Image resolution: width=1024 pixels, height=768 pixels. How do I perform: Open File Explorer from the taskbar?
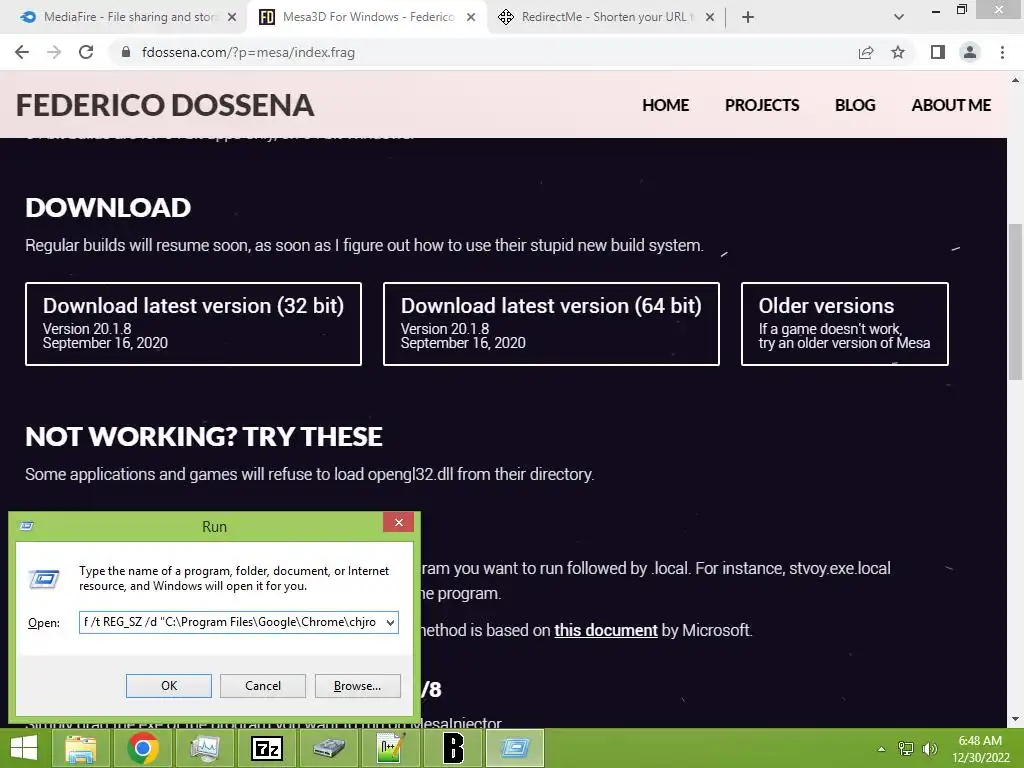[80, 748]
